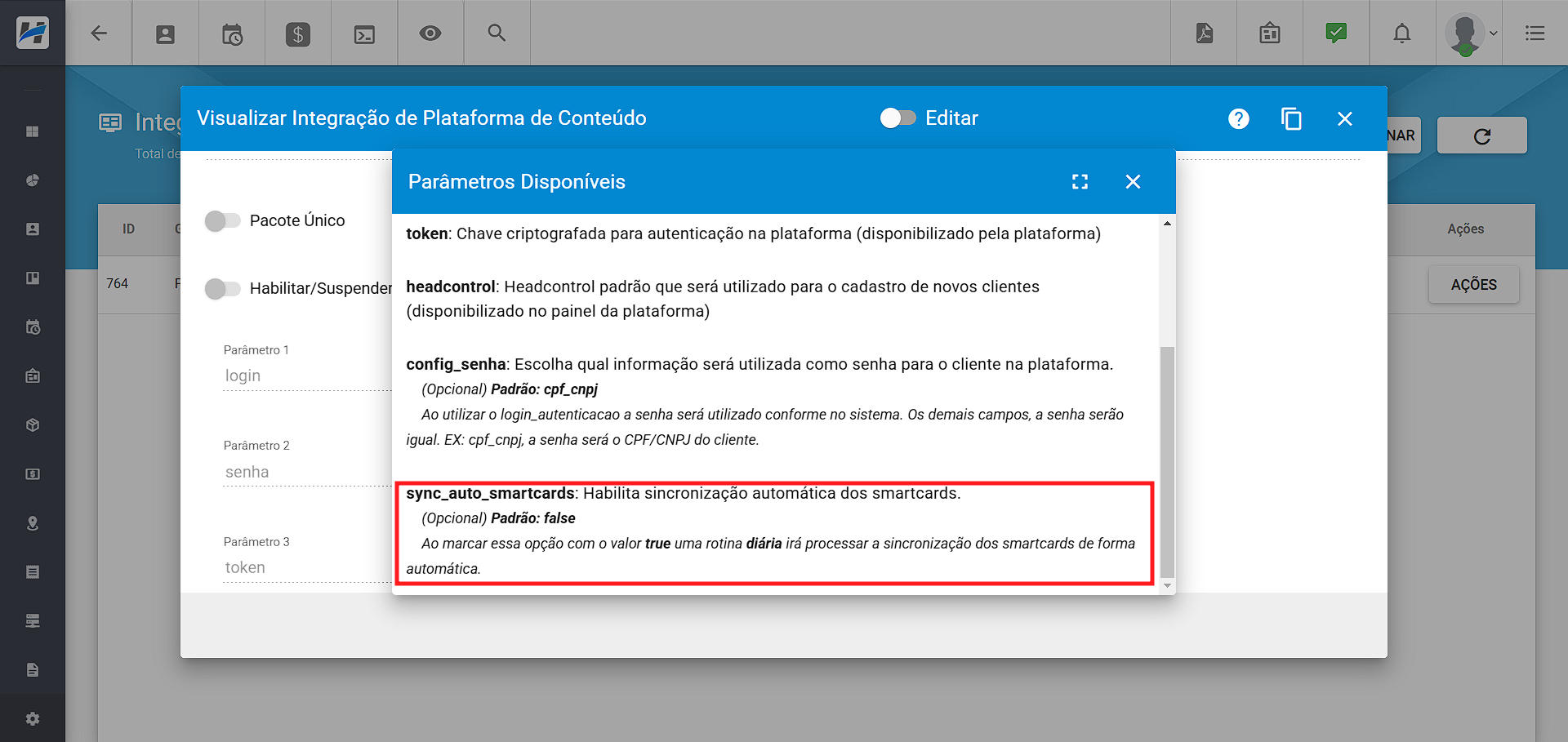The image size is (1568, 742).
Task: Click the parameters panel scrollbar thumb
Action: click(1167, 461)
